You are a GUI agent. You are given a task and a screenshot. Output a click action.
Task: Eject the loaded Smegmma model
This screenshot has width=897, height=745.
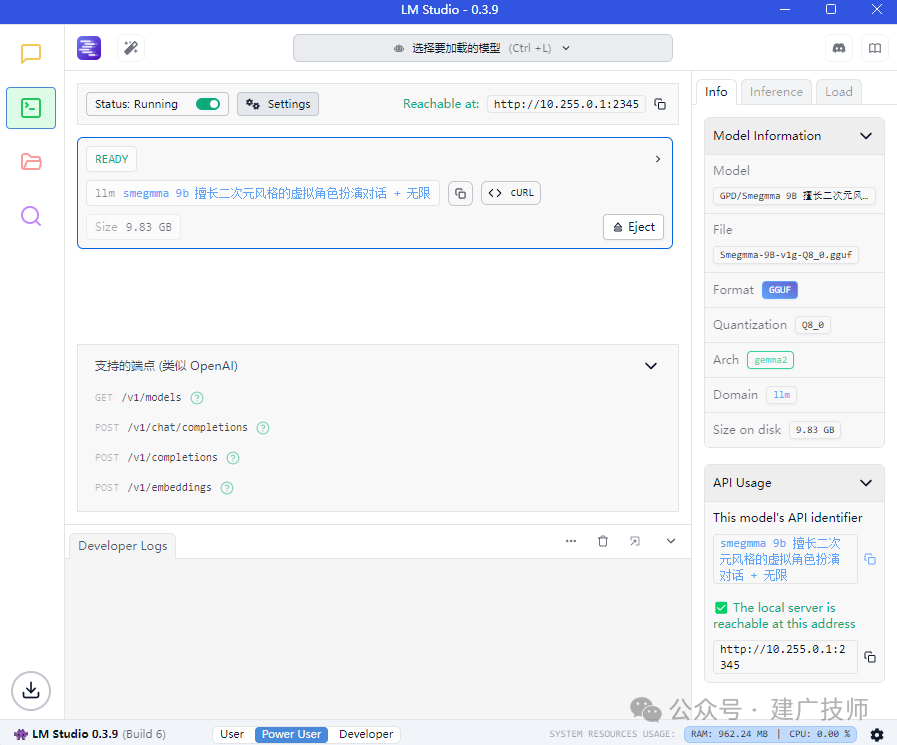click(x=633, y=227)
